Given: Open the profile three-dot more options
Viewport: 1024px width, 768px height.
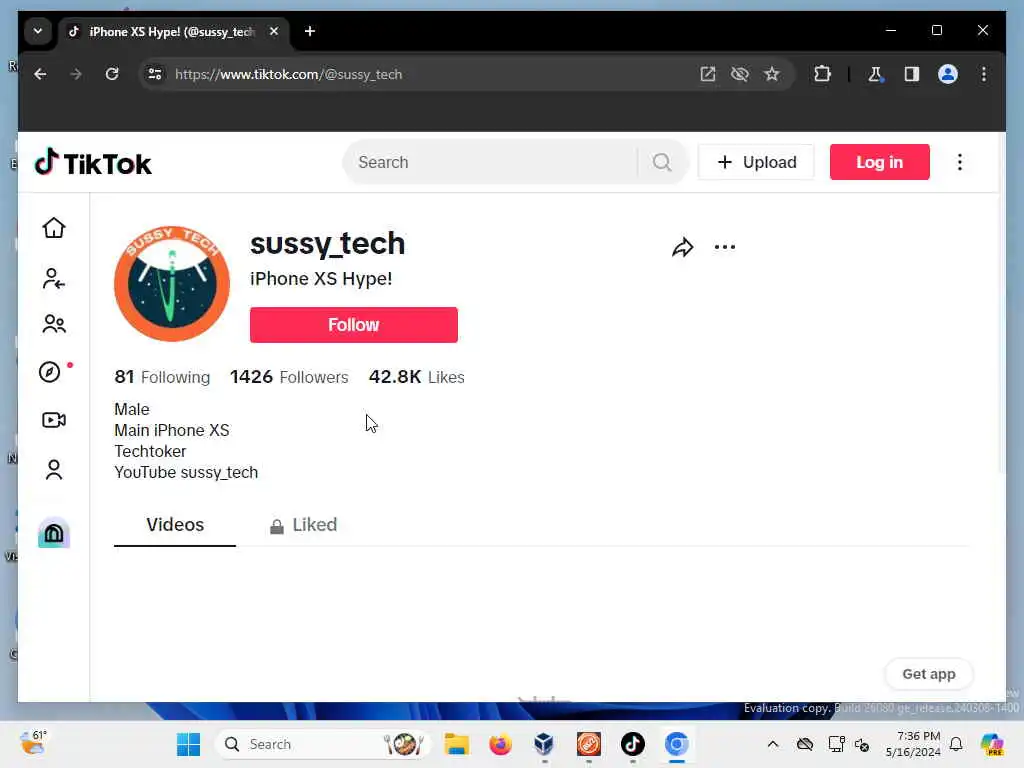Looking at the screenshot, I should click(x=725, y=247).
